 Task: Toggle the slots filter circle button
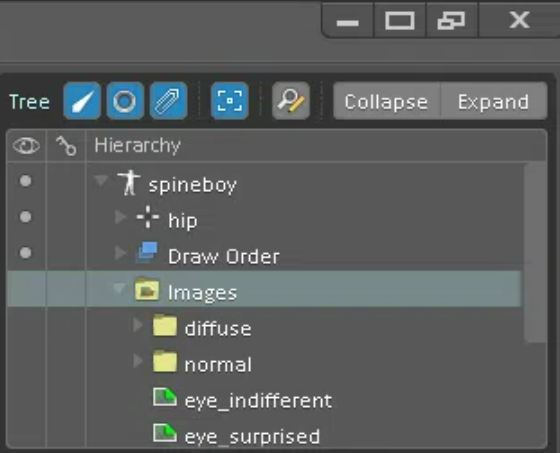[125, 101]
